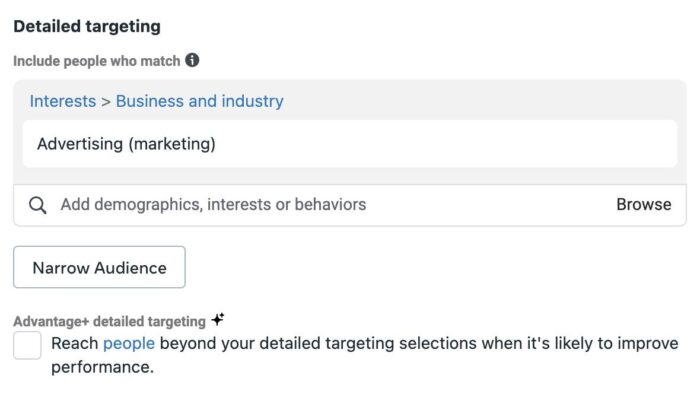Click the breadcrumb arrow between Interests and Business
Viewport: 700px width, 394px height.
coord(106,102)
